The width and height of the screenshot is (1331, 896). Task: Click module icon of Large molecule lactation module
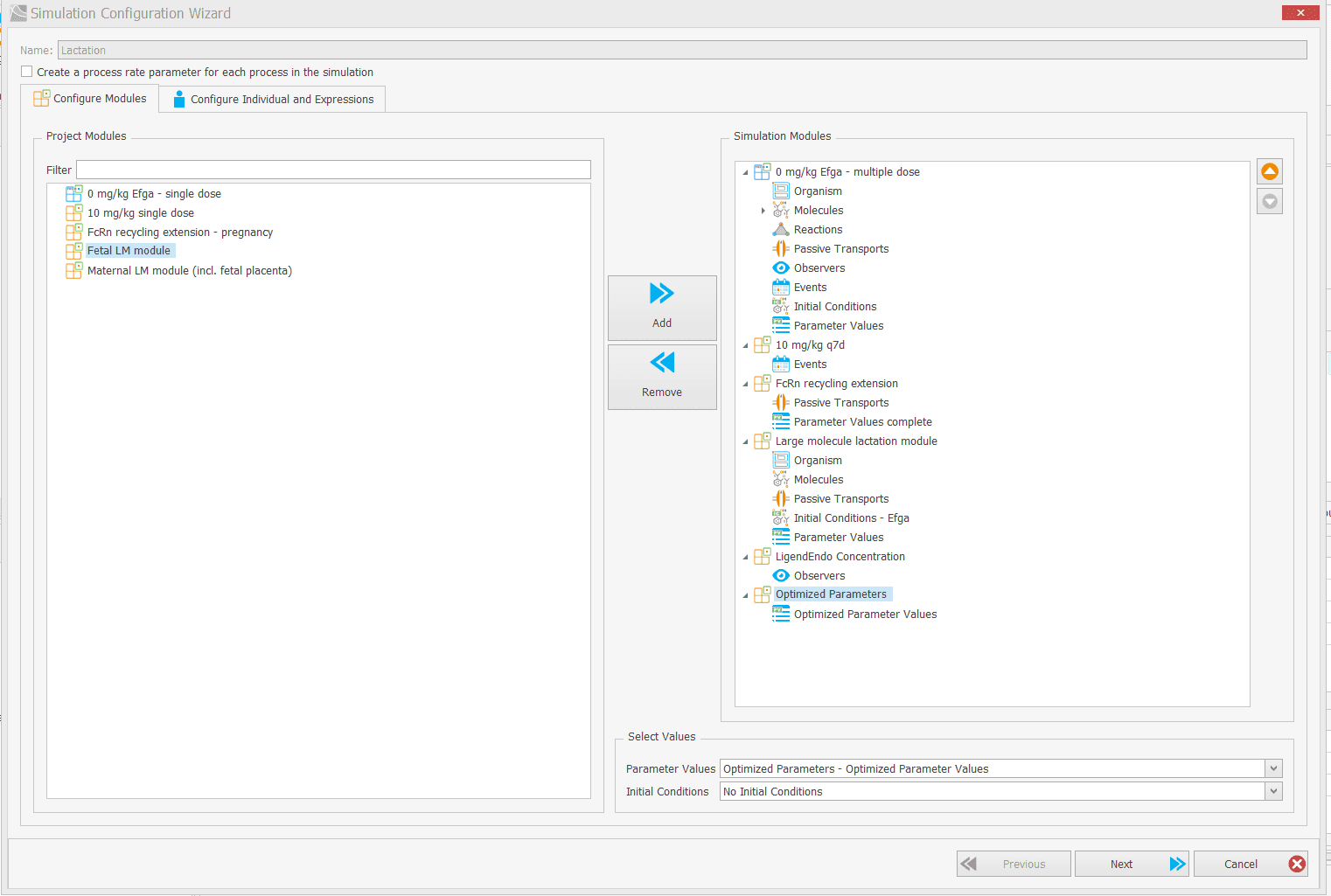tap(763, 441)
